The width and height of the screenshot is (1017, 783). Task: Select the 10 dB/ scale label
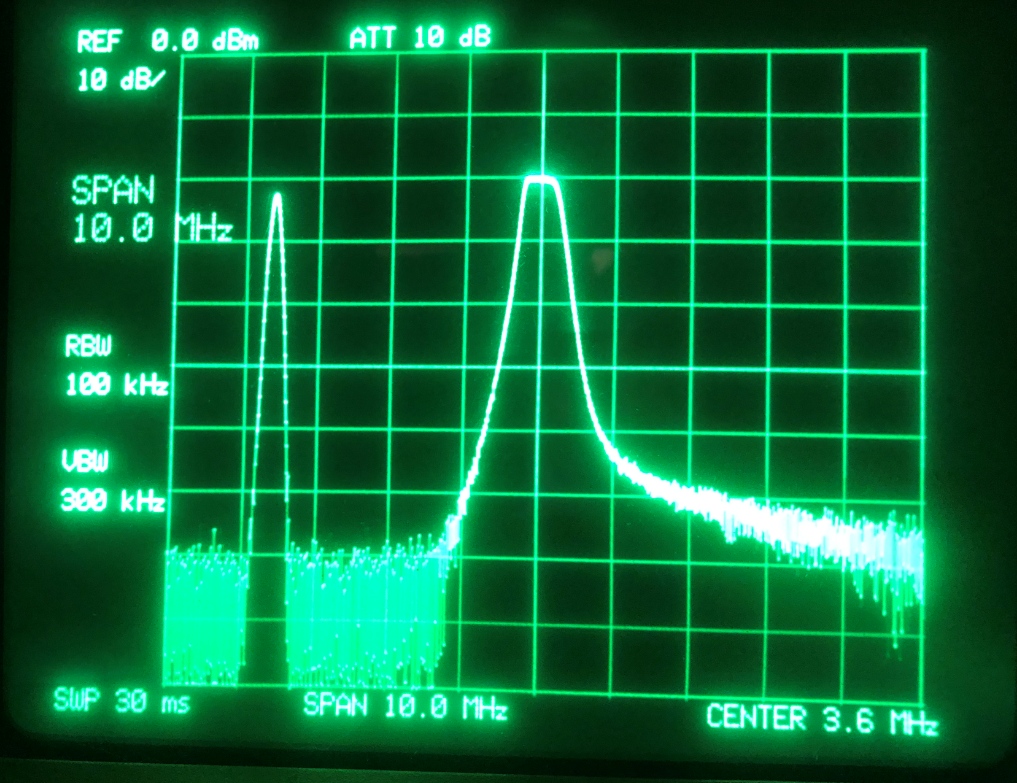(x=121, y=80)
